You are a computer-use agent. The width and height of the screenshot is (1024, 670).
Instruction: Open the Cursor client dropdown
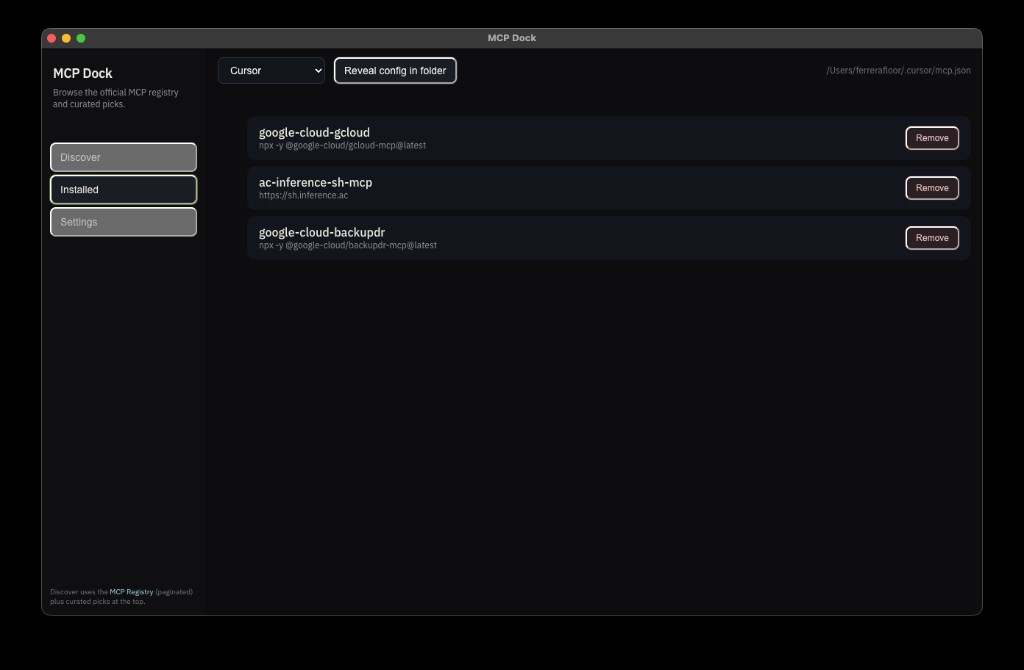pyautogui.click(x=271, y=71)
